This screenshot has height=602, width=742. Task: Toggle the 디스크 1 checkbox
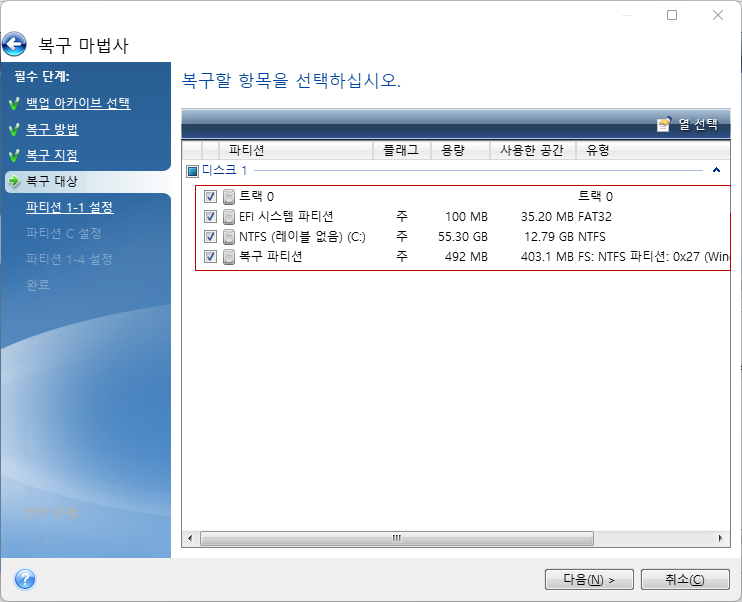click(192, 171)
